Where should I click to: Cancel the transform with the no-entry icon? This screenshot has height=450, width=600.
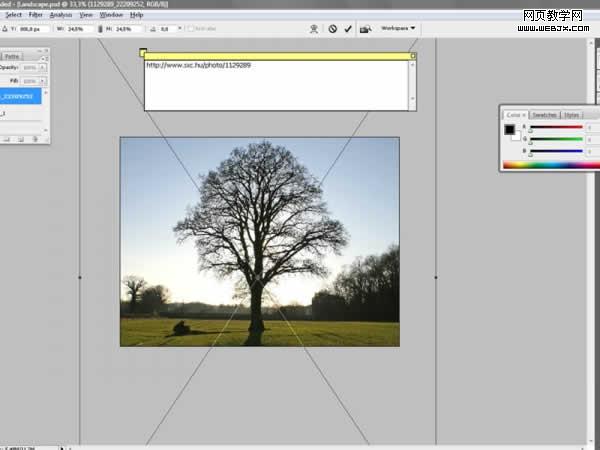click(x=333, y=29)
